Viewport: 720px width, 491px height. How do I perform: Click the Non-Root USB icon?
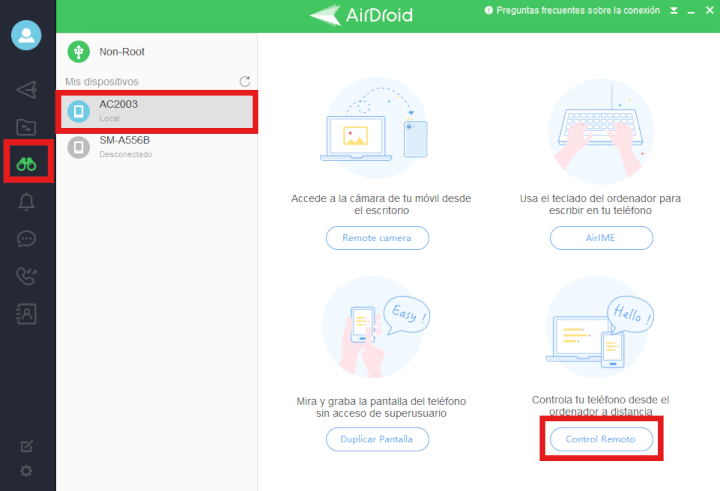[79, 51]
